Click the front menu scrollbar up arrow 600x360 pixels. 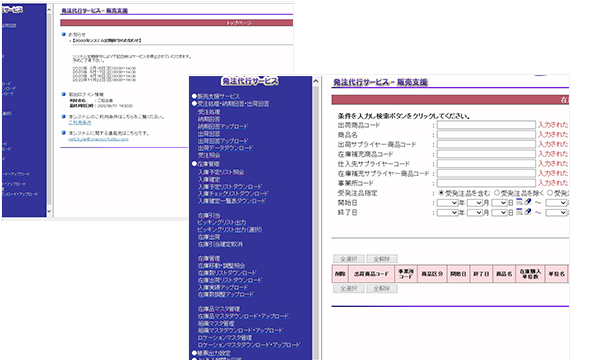tap(316, 81)
